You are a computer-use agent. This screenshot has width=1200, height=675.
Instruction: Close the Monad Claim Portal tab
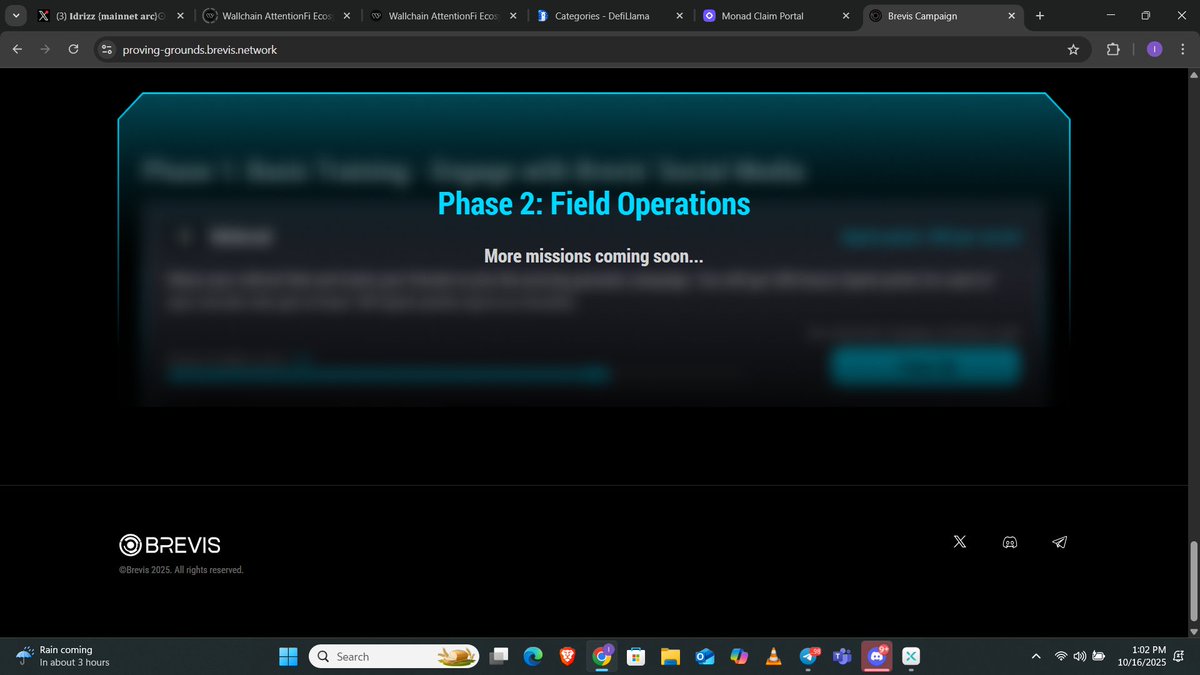pyautogui.click(x=846, y=16)
